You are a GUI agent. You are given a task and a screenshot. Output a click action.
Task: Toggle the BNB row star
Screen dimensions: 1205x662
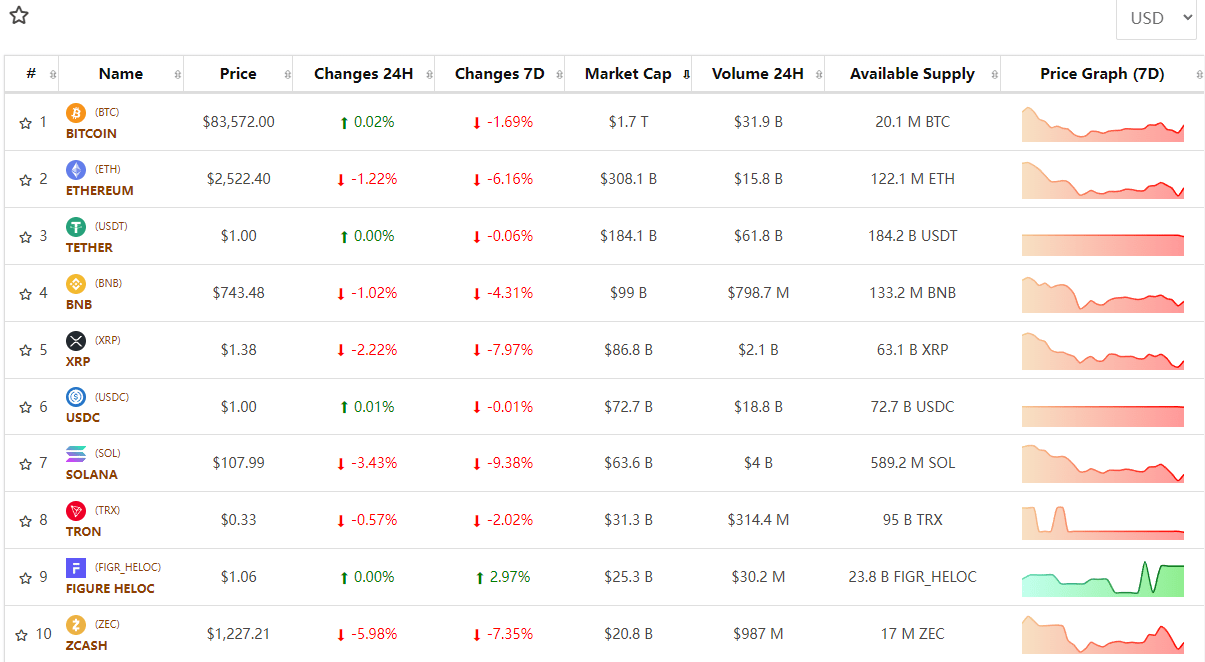[x=25, y=294]
